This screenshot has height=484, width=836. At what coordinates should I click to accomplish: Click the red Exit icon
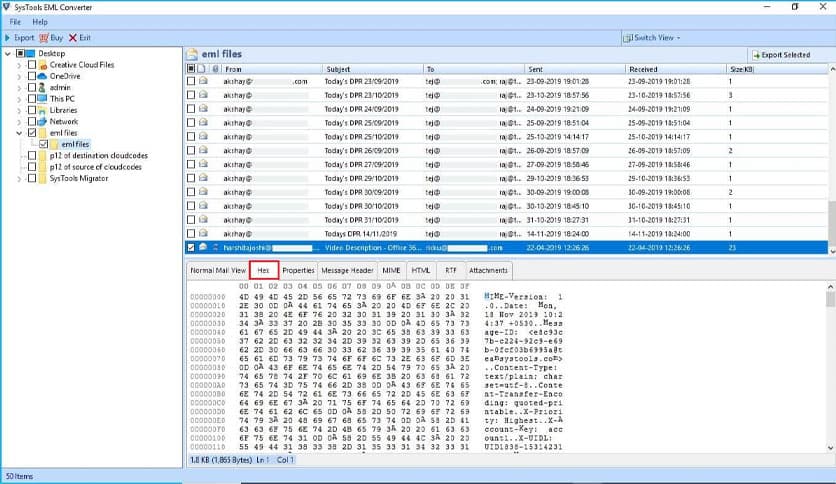coord(73,38)
